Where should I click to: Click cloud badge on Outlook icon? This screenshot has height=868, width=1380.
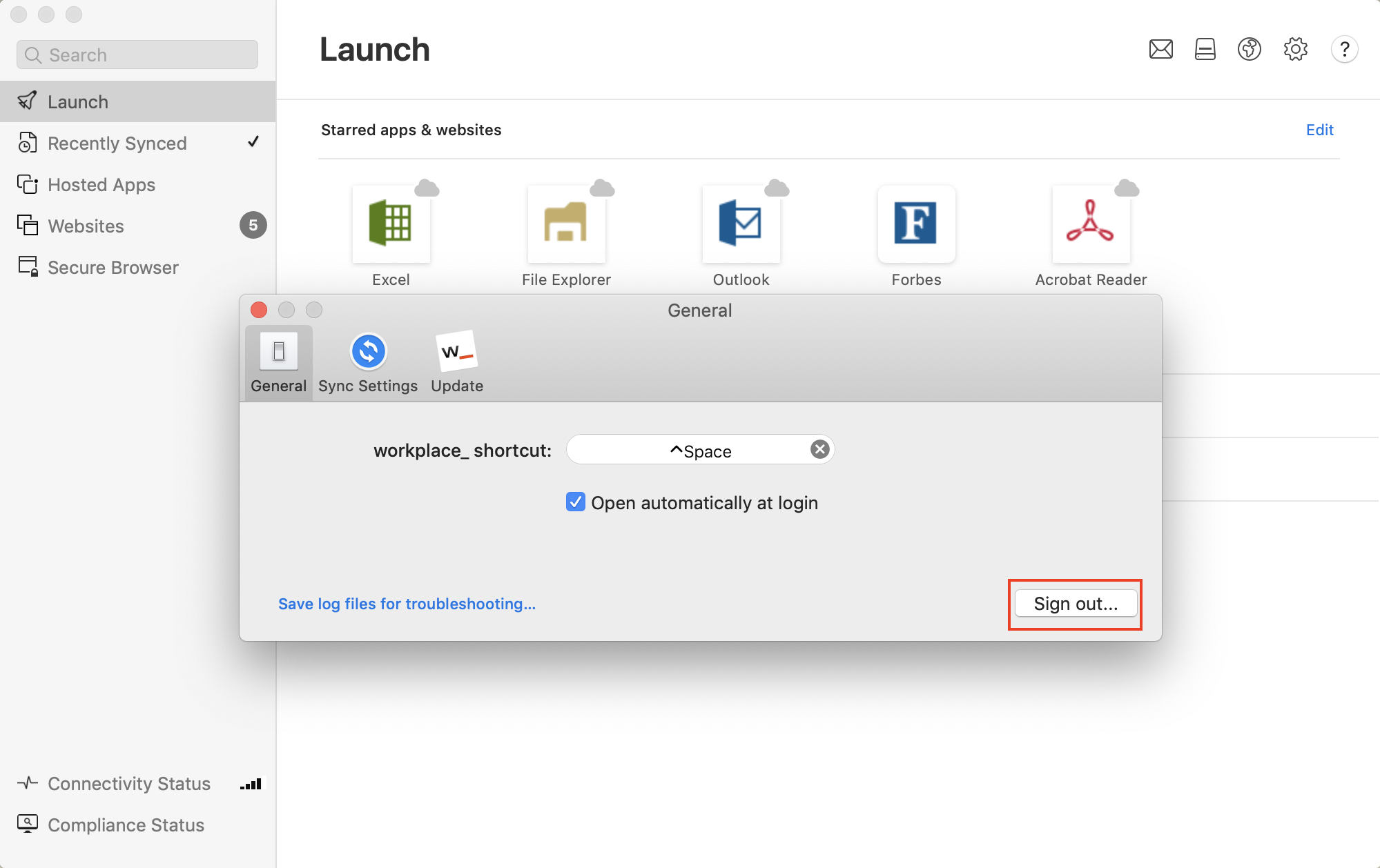point(777,188)
